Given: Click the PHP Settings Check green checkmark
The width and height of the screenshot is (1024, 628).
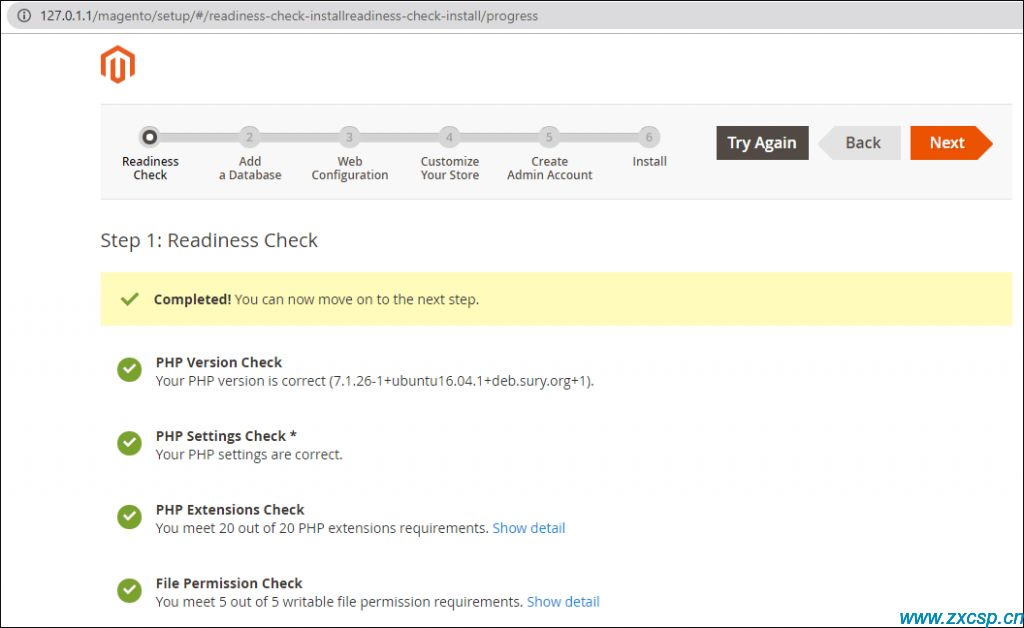Looking at the screenshot, I should 129,443.
